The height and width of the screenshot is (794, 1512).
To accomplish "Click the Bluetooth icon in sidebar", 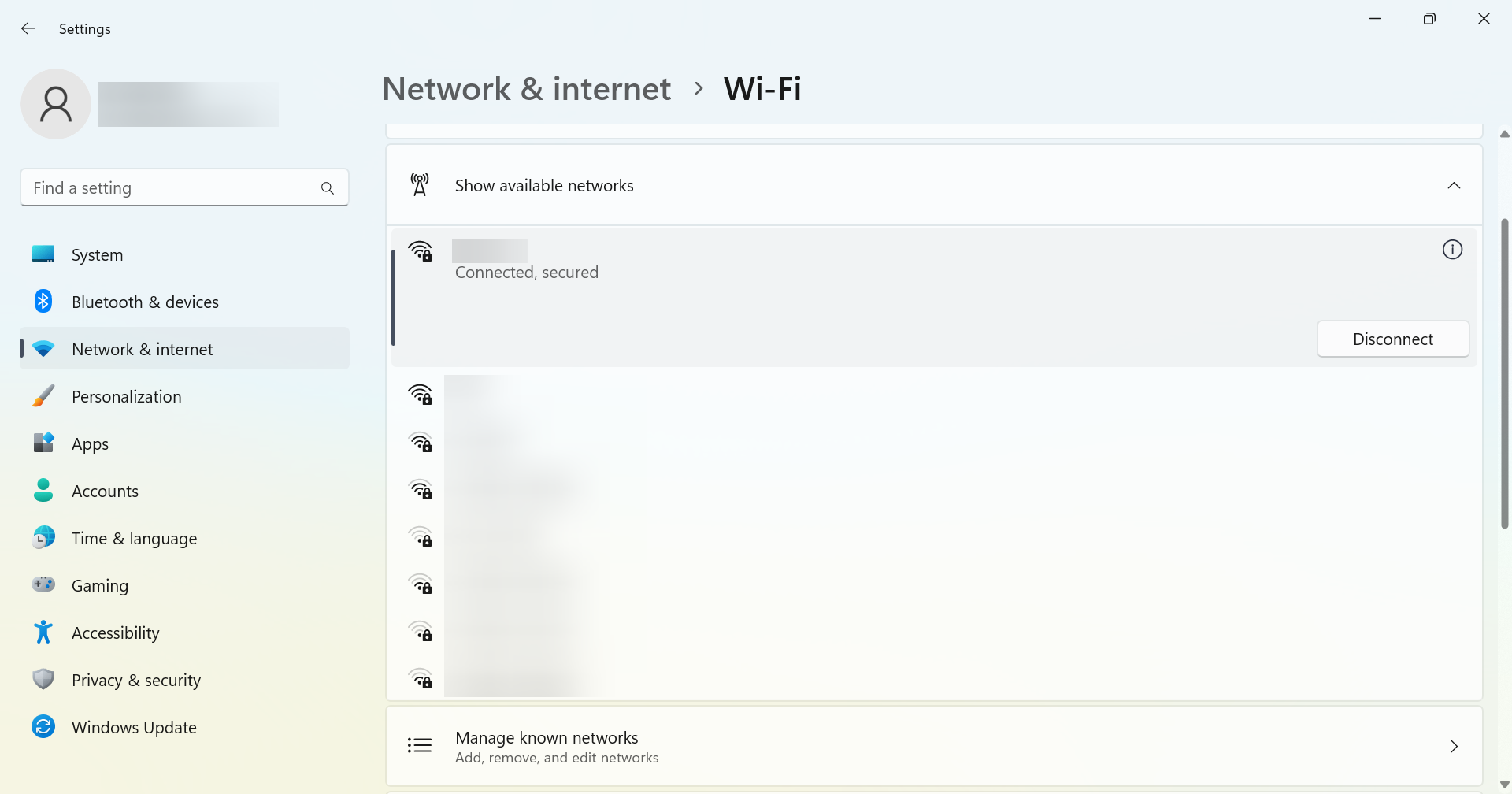I will [43, 302].
